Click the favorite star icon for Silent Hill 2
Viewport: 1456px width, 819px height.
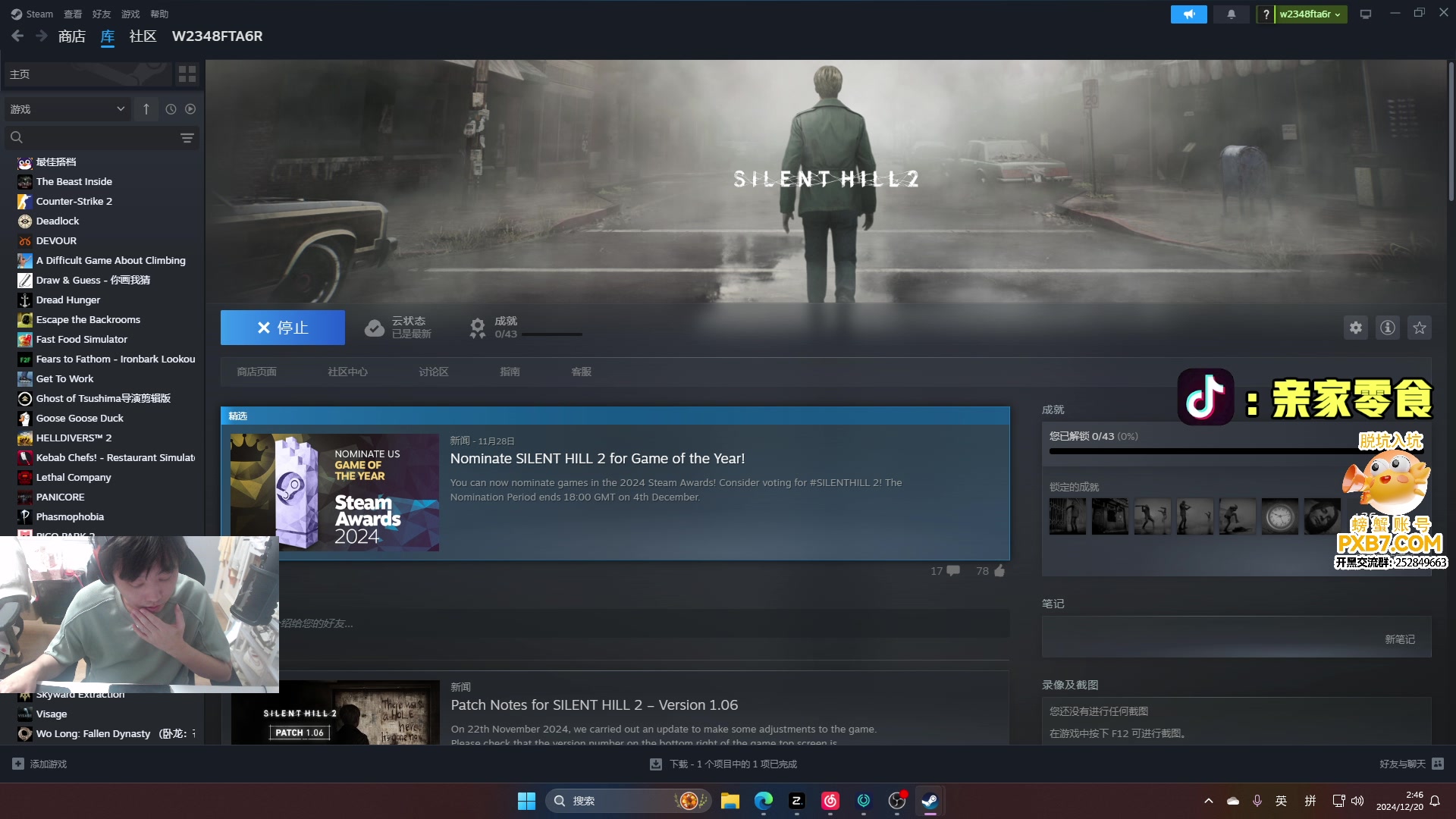(x=1420, y=327)
